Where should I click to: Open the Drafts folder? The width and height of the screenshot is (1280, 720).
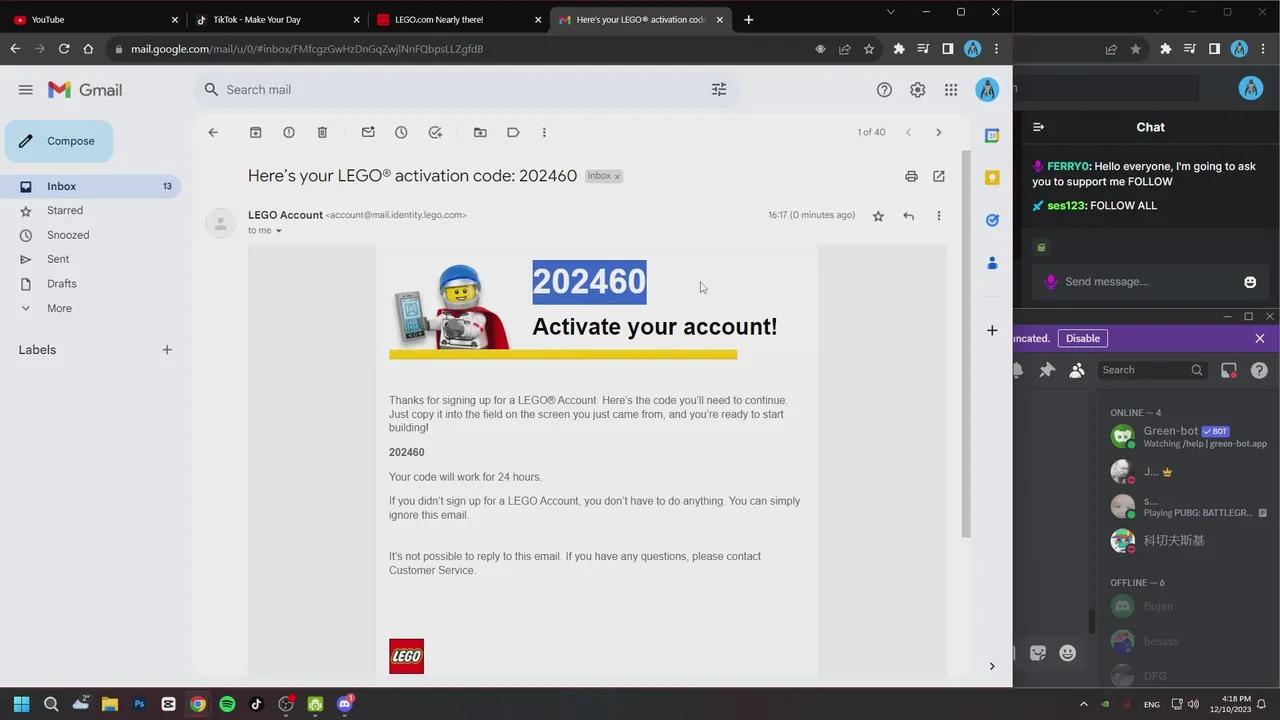[x=62, y=284]
